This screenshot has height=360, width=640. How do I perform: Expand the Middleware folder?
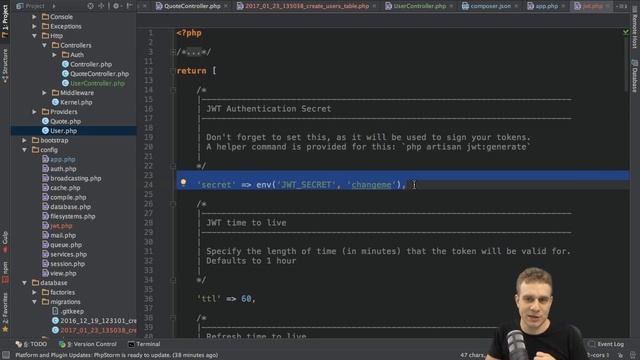tap(44, 93)
